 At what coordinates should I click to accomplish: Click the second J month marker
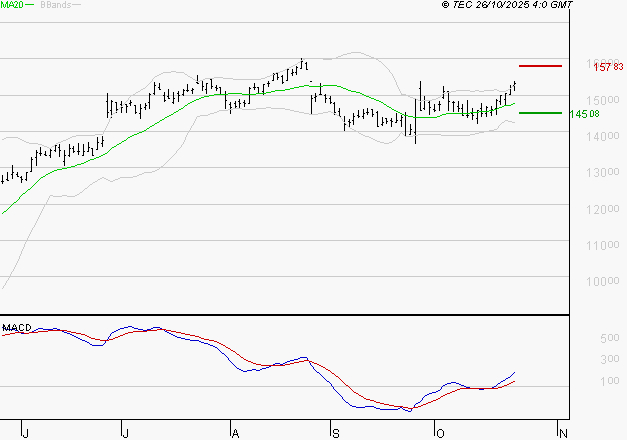(x=126, y=434)
